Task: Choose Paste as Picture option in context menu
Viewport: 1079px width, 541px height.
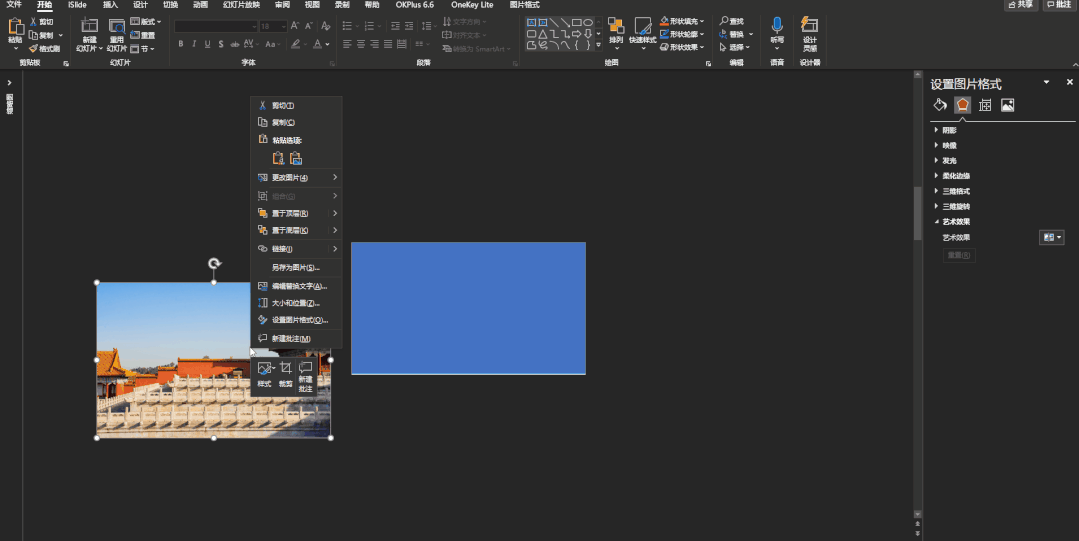Action: click(x=296, y=158)
